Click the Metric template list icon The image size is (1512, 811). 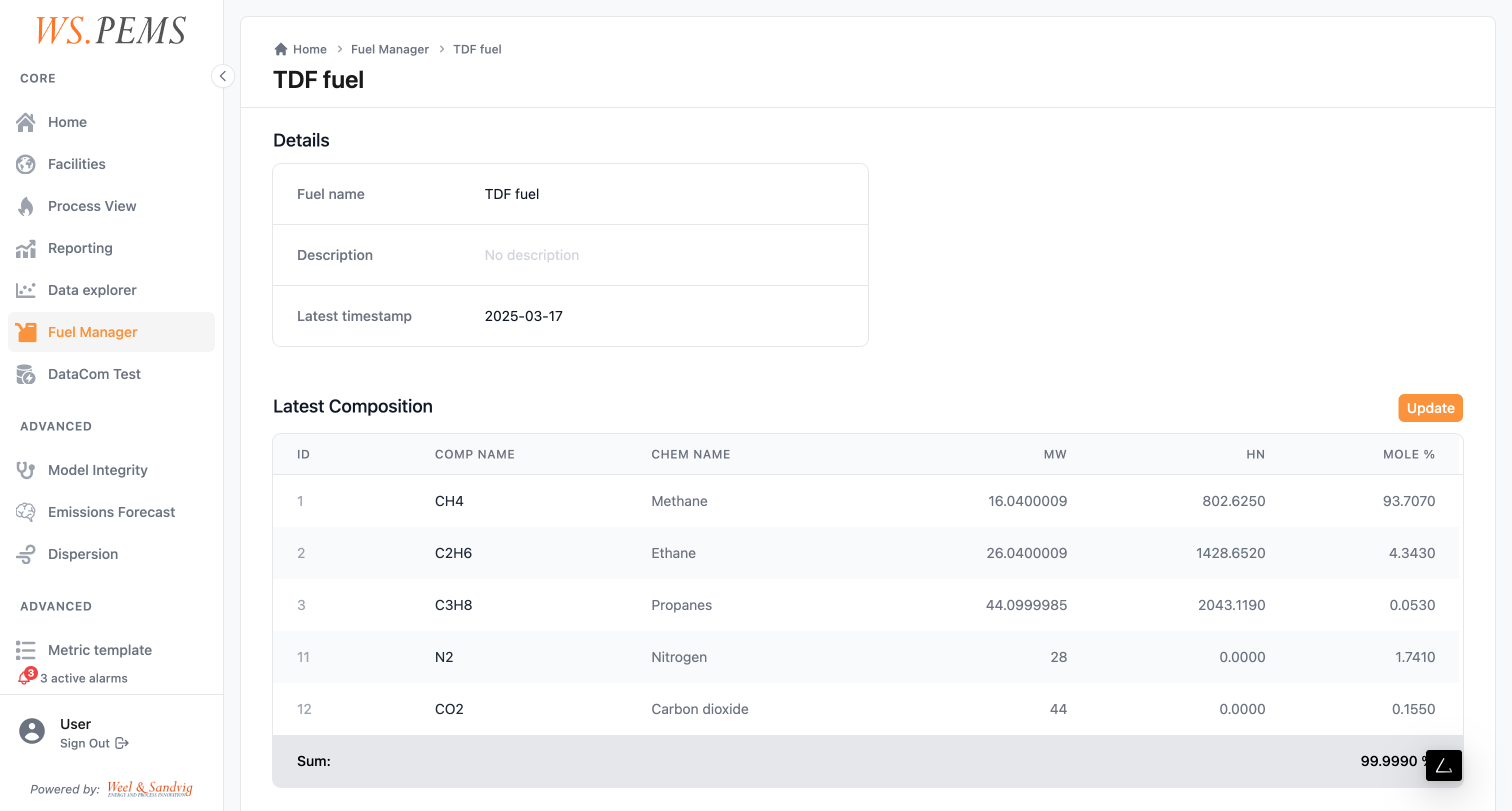(x=26, y=649)
